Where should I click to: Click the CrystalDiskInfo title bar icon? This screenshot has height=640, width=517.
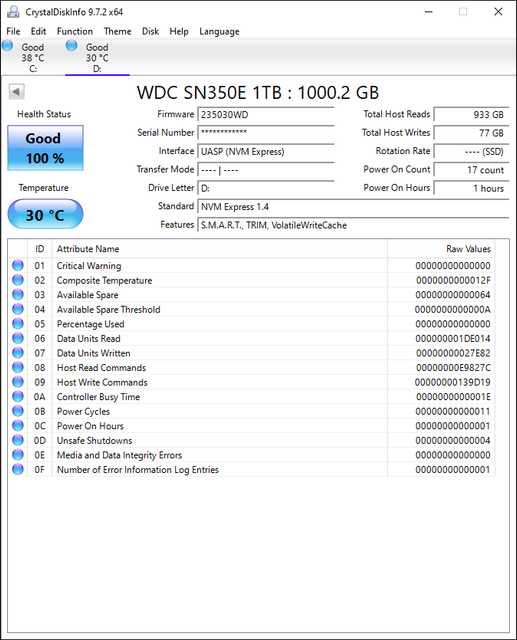coord(13,12)
